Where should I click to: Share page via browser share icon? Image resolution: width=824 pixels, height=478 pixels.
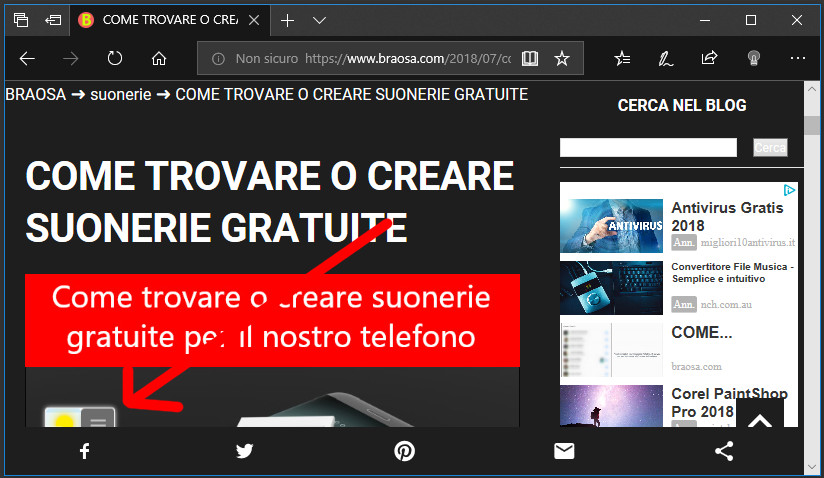709,59
